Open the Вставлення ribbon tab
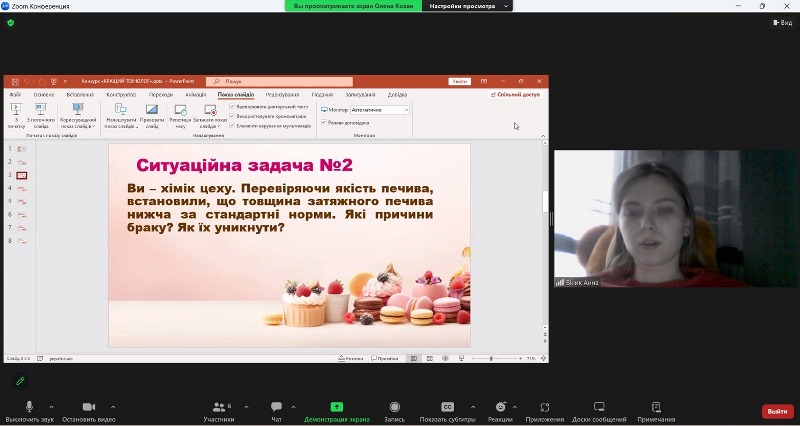Viewport: 800px width, 426px height. (x=80, y=95)
